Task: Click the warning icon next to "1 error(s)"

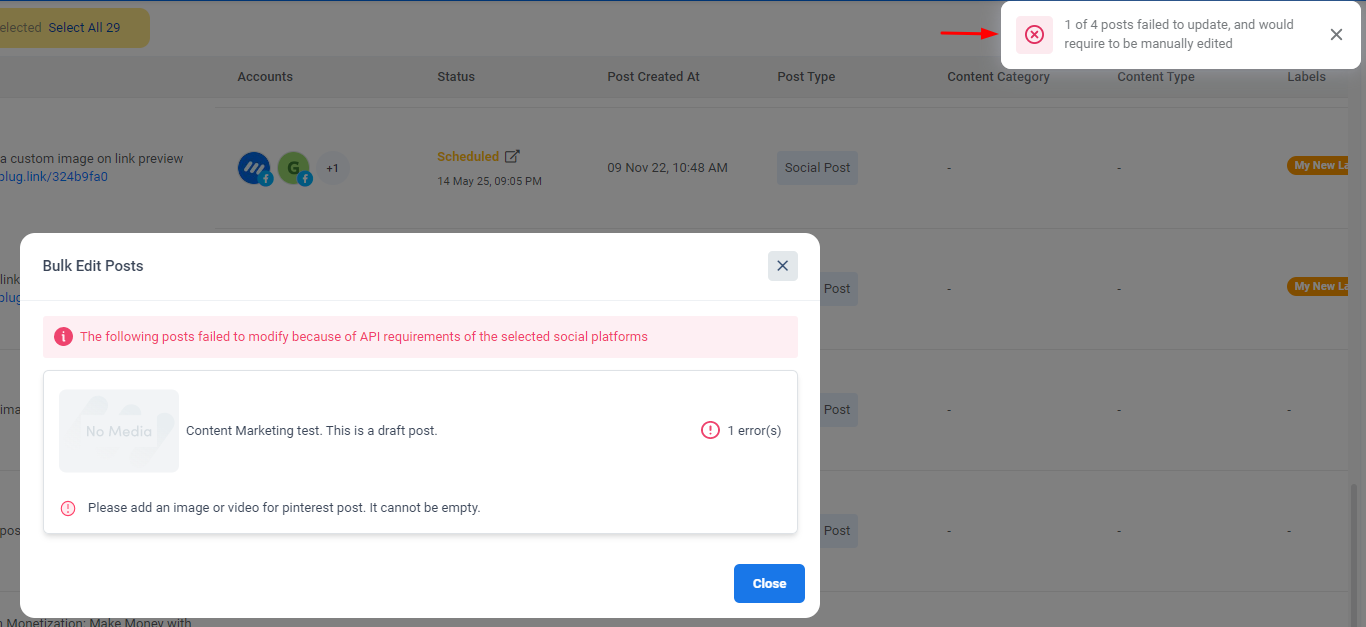Action: point(710,430)
